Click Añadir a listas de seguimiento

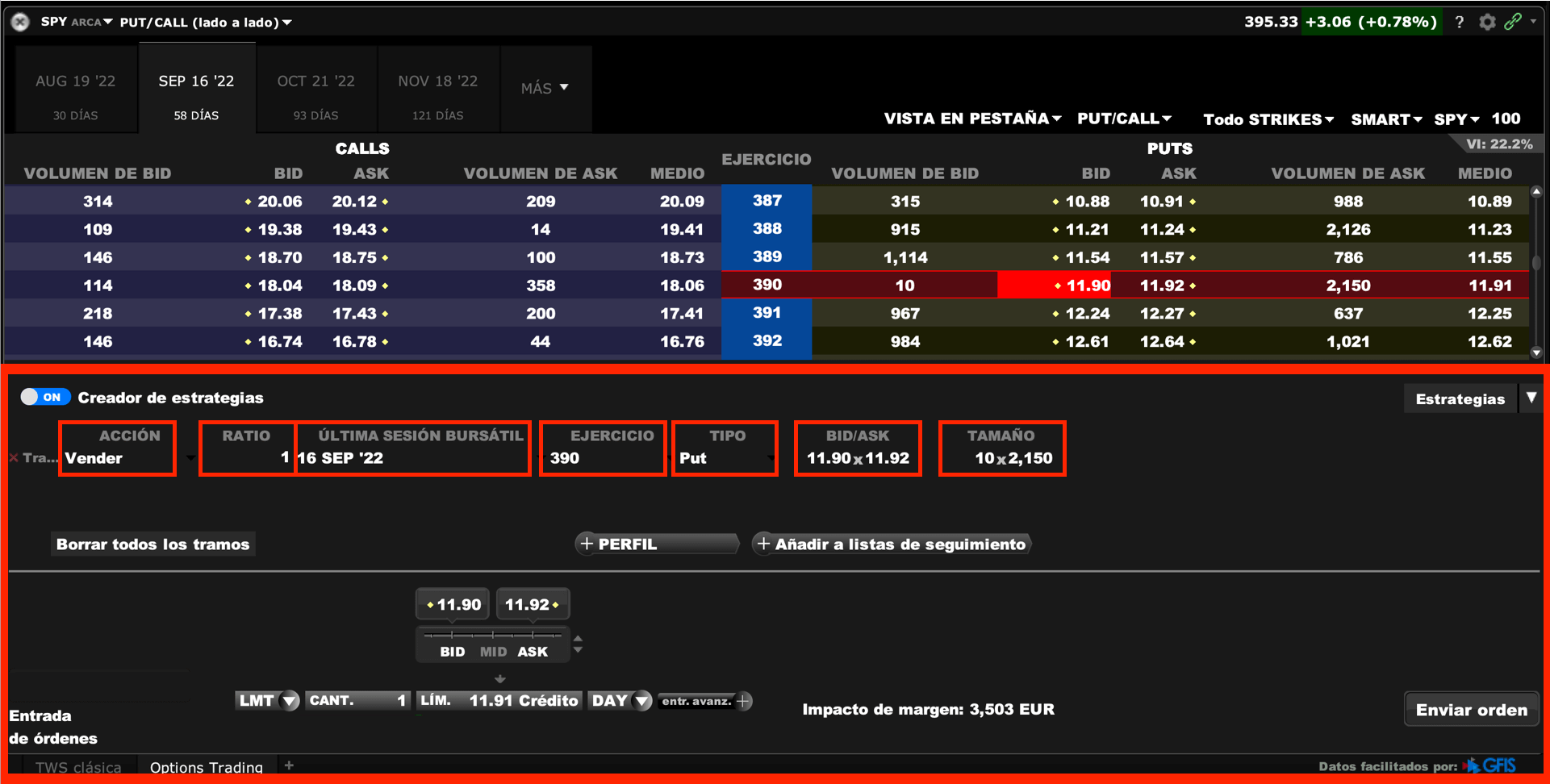(x=892, y=544)
